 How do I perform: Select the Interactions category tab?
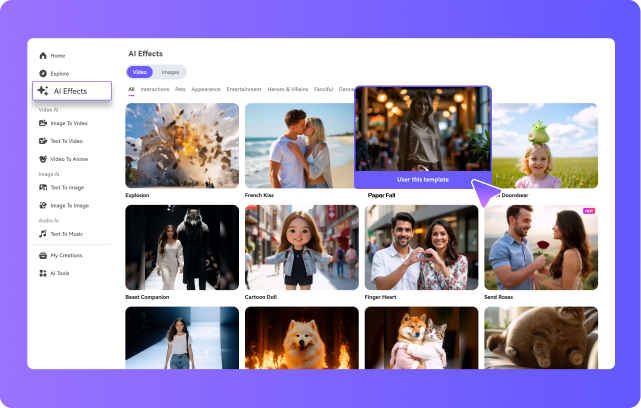pyautogui.click(x=155, y=89)
